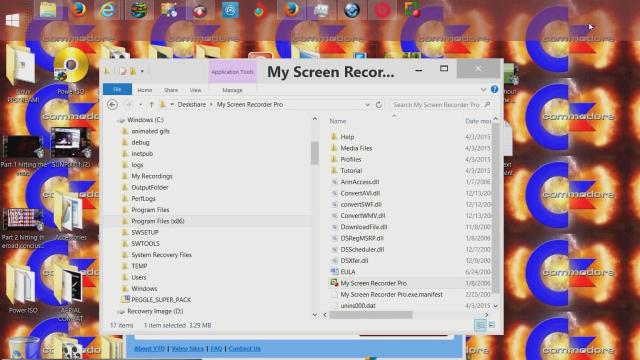Open the Share ribbon tab
640x360 pixels.
(171, 90)
